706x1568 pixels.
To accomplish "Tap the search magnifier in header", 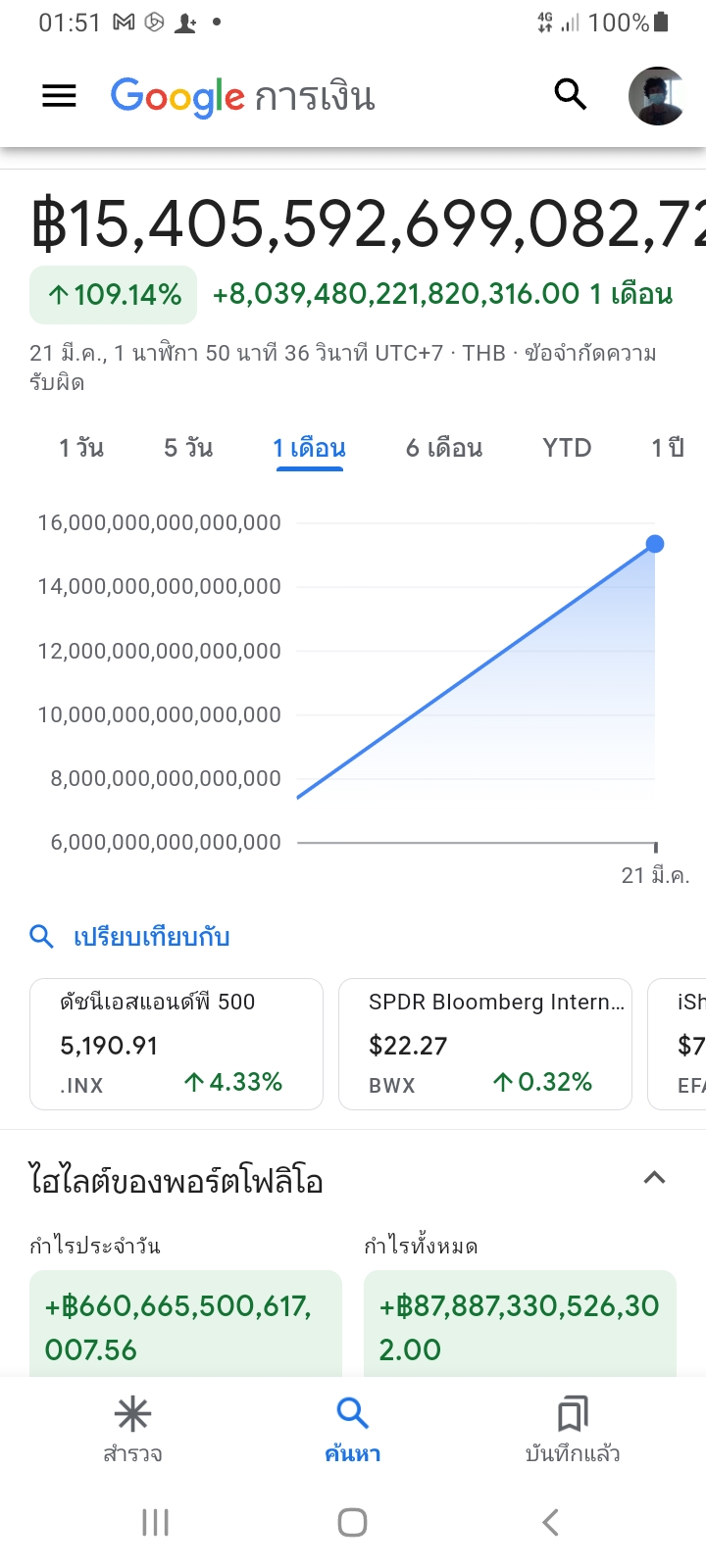I will 570,95.
